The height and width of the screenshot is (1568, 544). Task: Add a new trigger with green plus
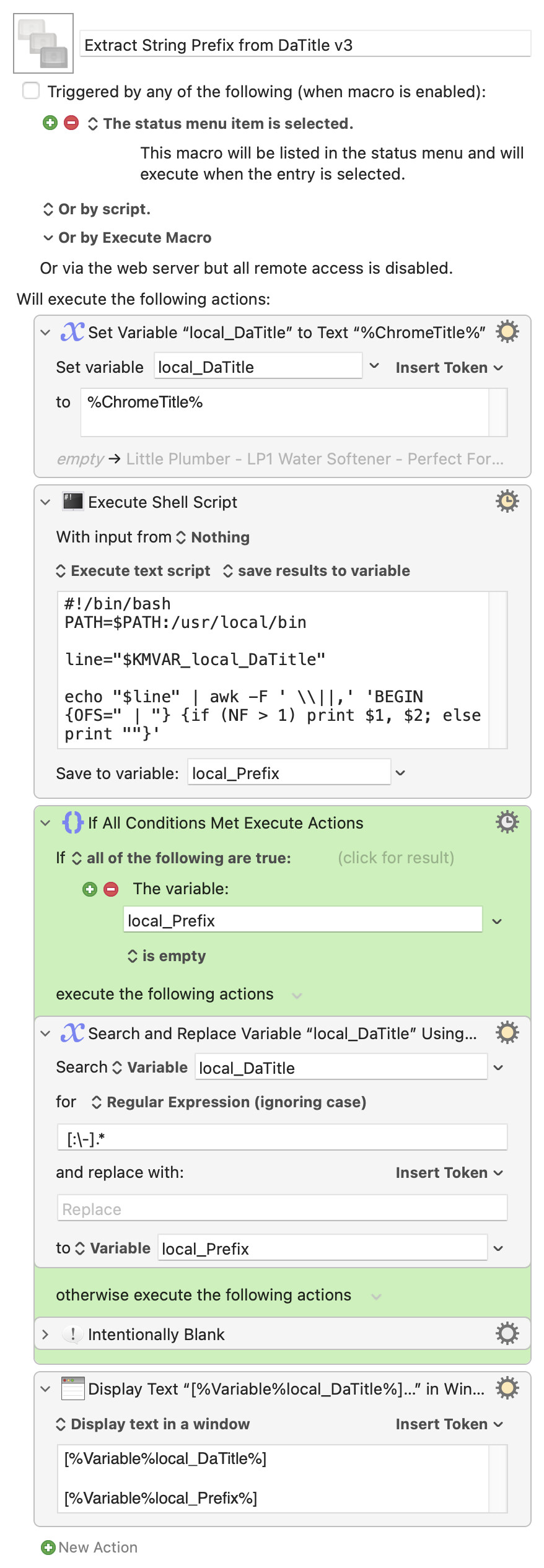click(50, 123)
